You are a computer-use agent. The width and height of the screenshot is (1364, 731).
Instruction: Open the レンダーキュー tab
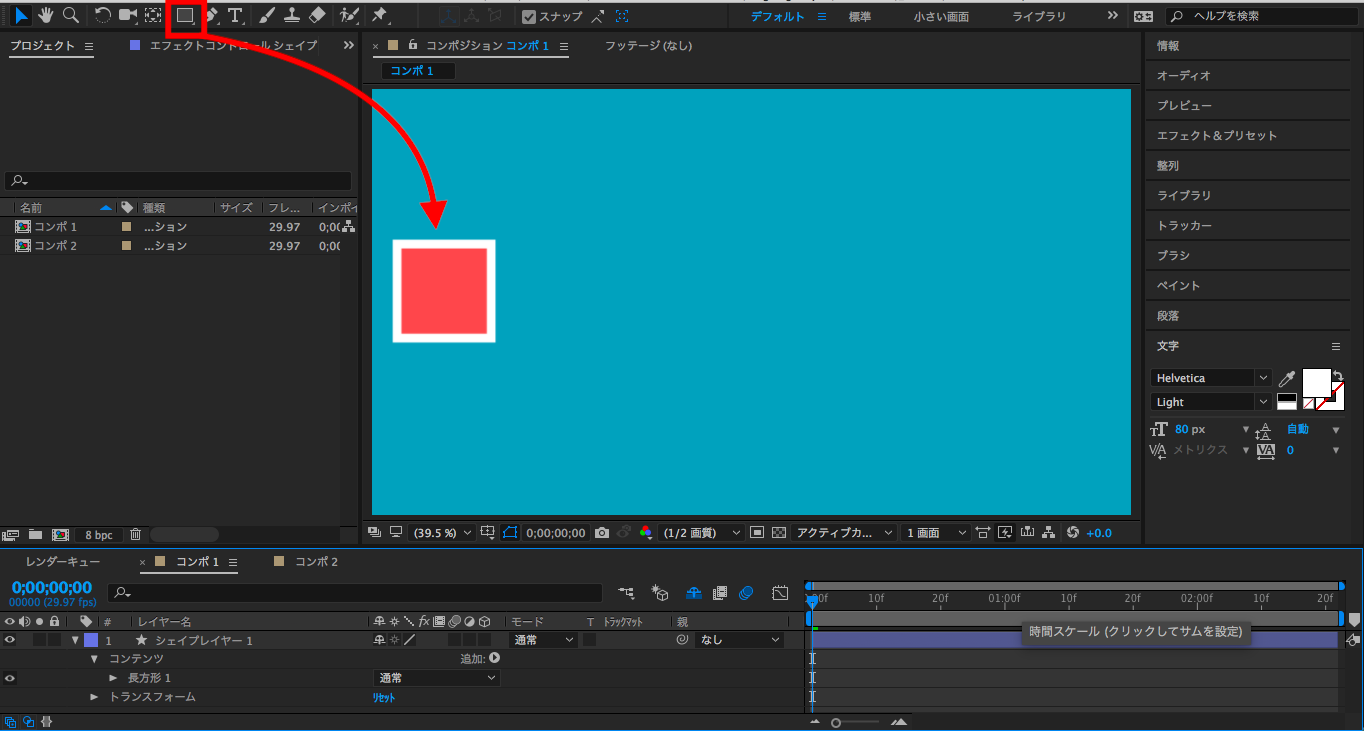[x=62, y=562]
